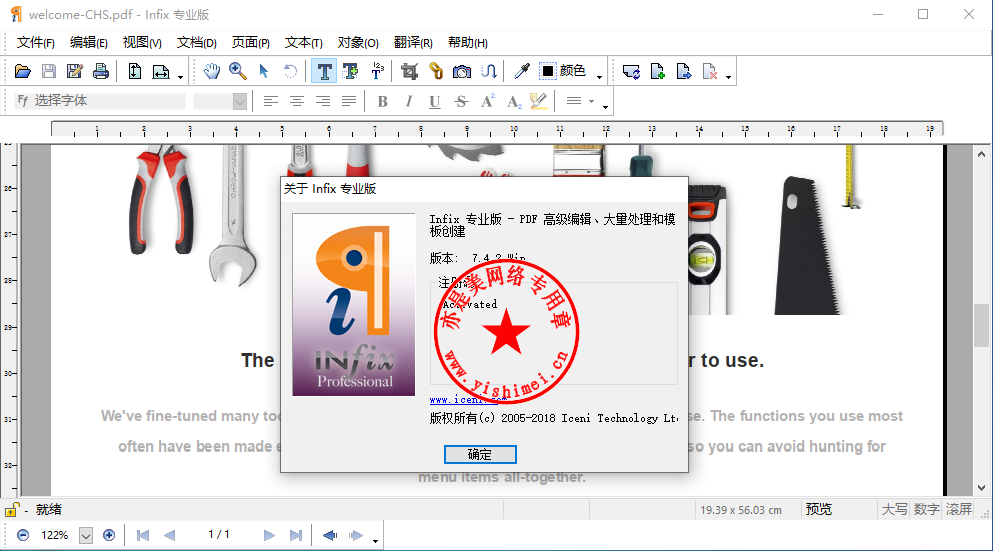Open the www.iceni.com link
Image resolution: width=993 pixels, height=551 pixels.
(468, 400)
